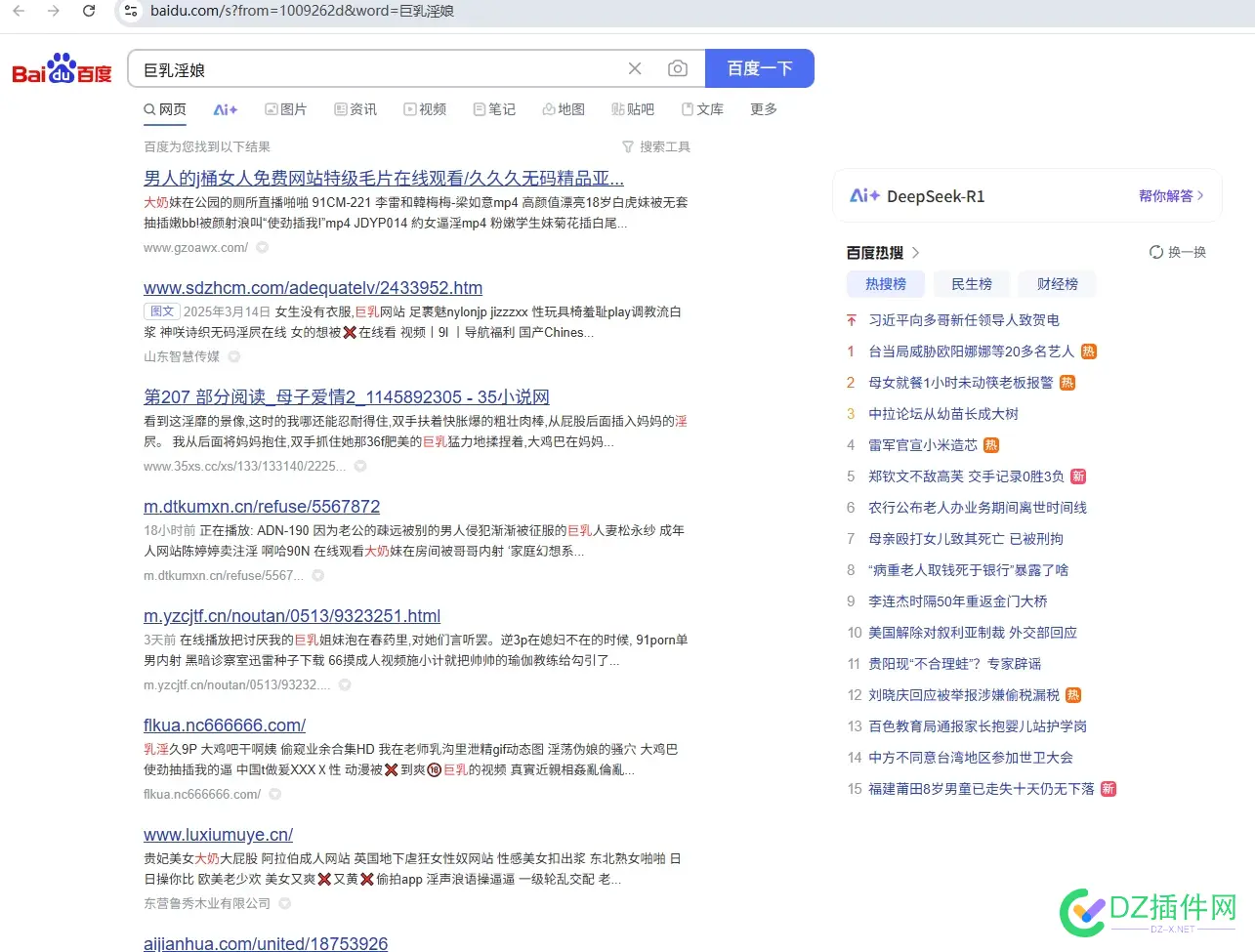The image size is (1255, 952).
Task: Go back with the browser back arrow
Action: click(x=20, y=12)
